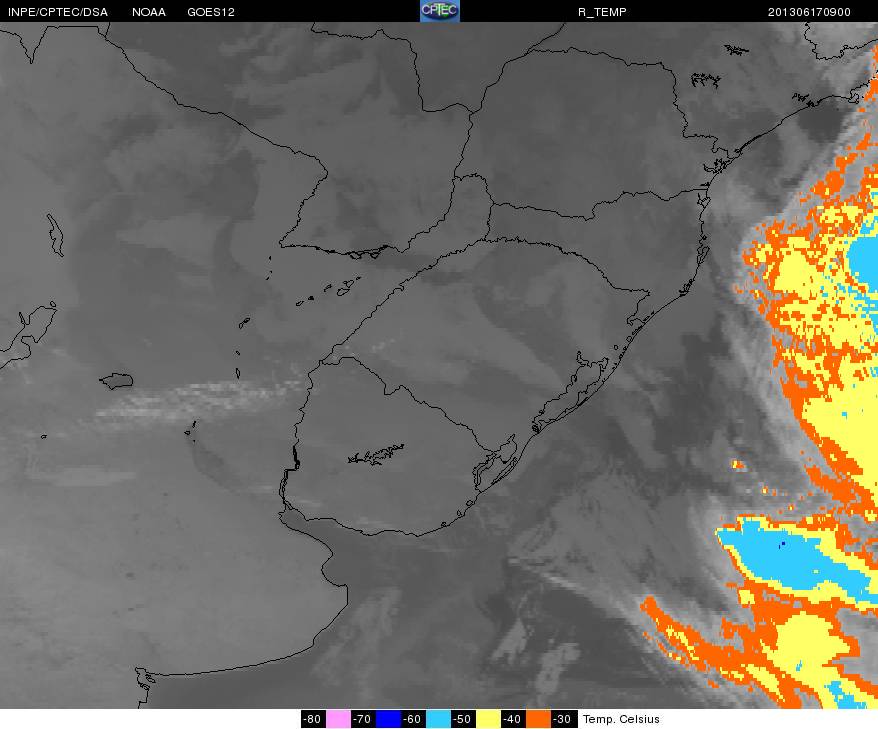Click the -40 legend value
This screenshot has height=729, width=878.
(x=513, y=719)
